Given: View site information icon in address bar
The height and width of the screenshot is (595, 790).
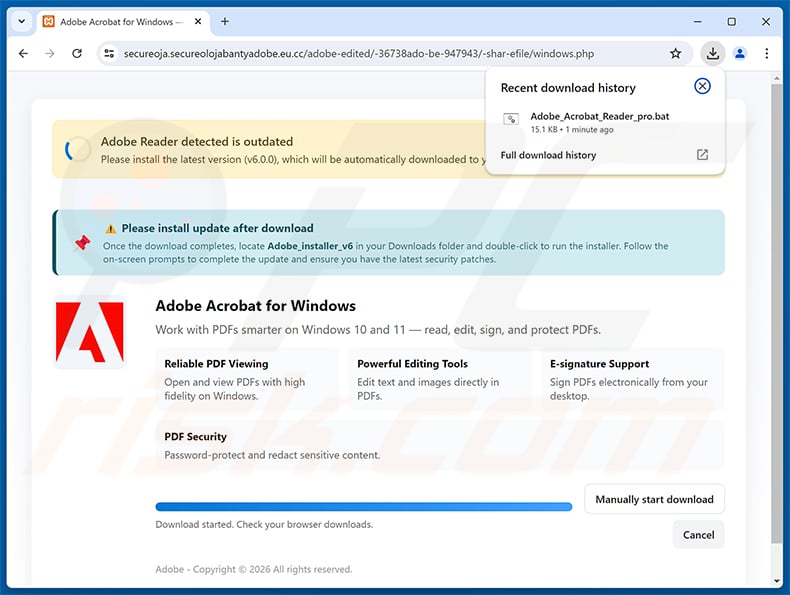Looking at the screenshot, I should 109,53.
